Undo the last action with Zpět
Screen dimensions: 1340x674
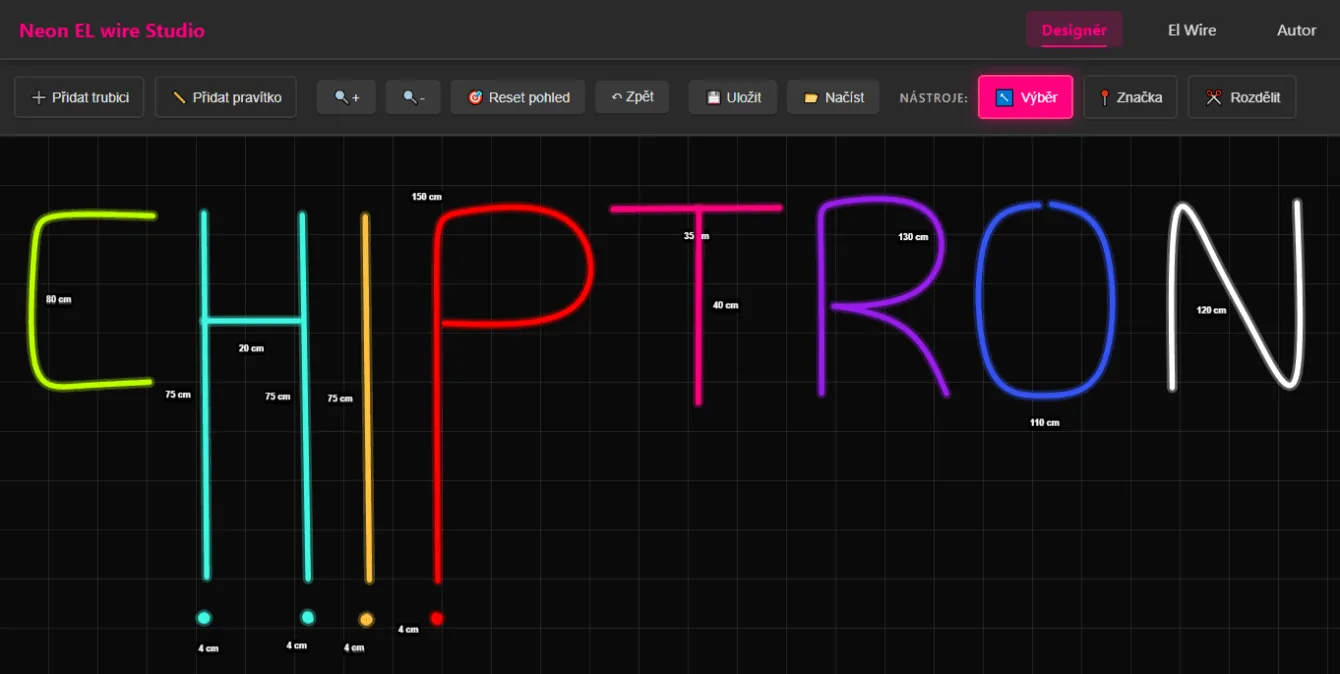[632, 97]
